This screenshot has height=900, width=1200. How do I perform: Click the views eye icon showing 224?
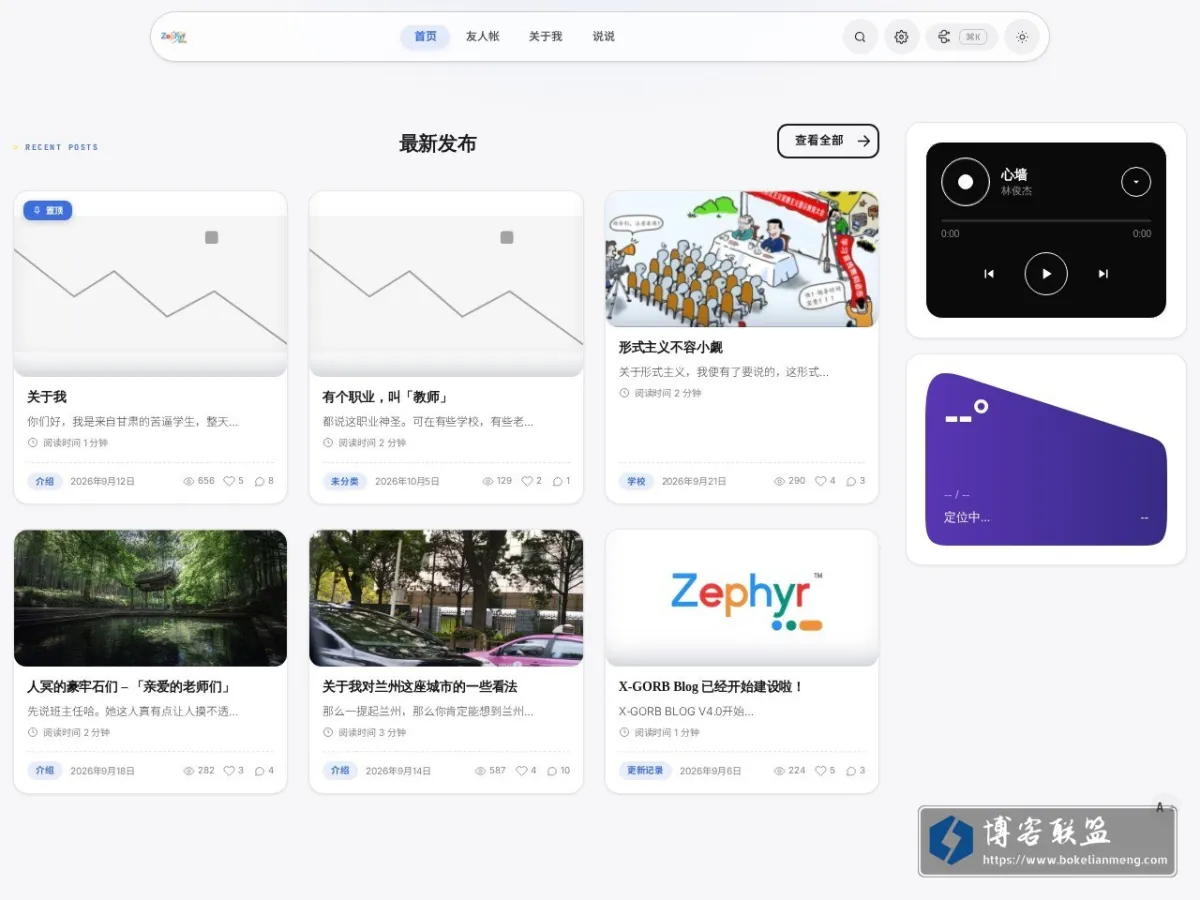point(780,771)
